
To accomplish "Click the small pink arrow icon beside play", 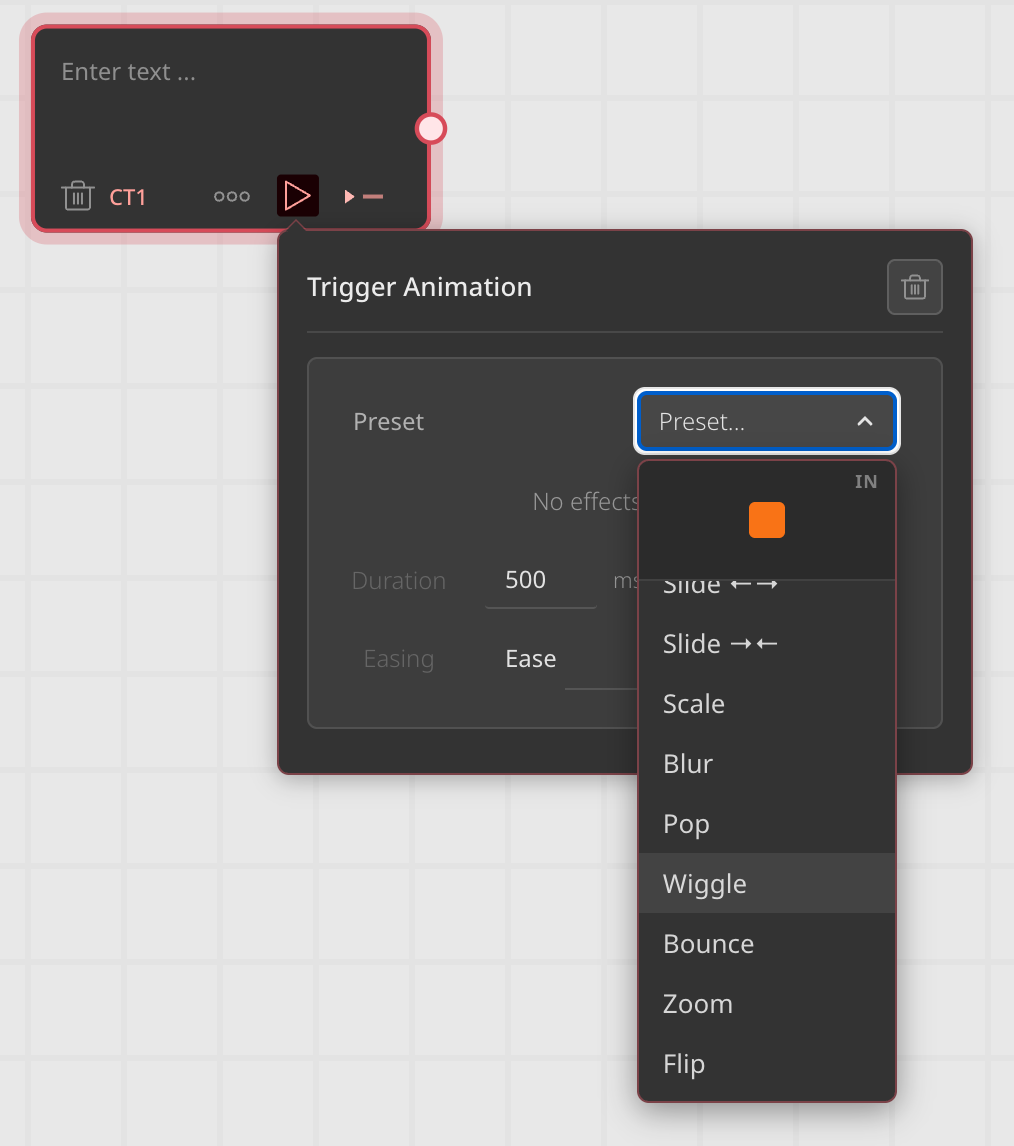I will click(349, 195).
